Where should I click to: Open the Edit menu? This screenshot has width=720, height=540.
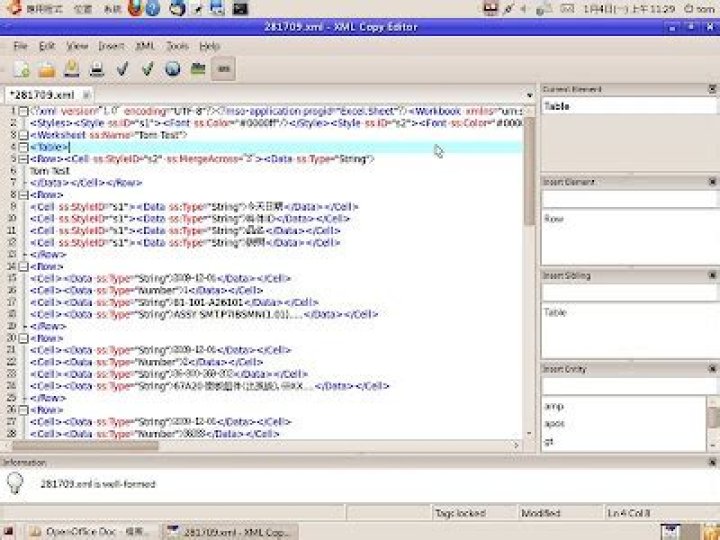click(47, 46)
